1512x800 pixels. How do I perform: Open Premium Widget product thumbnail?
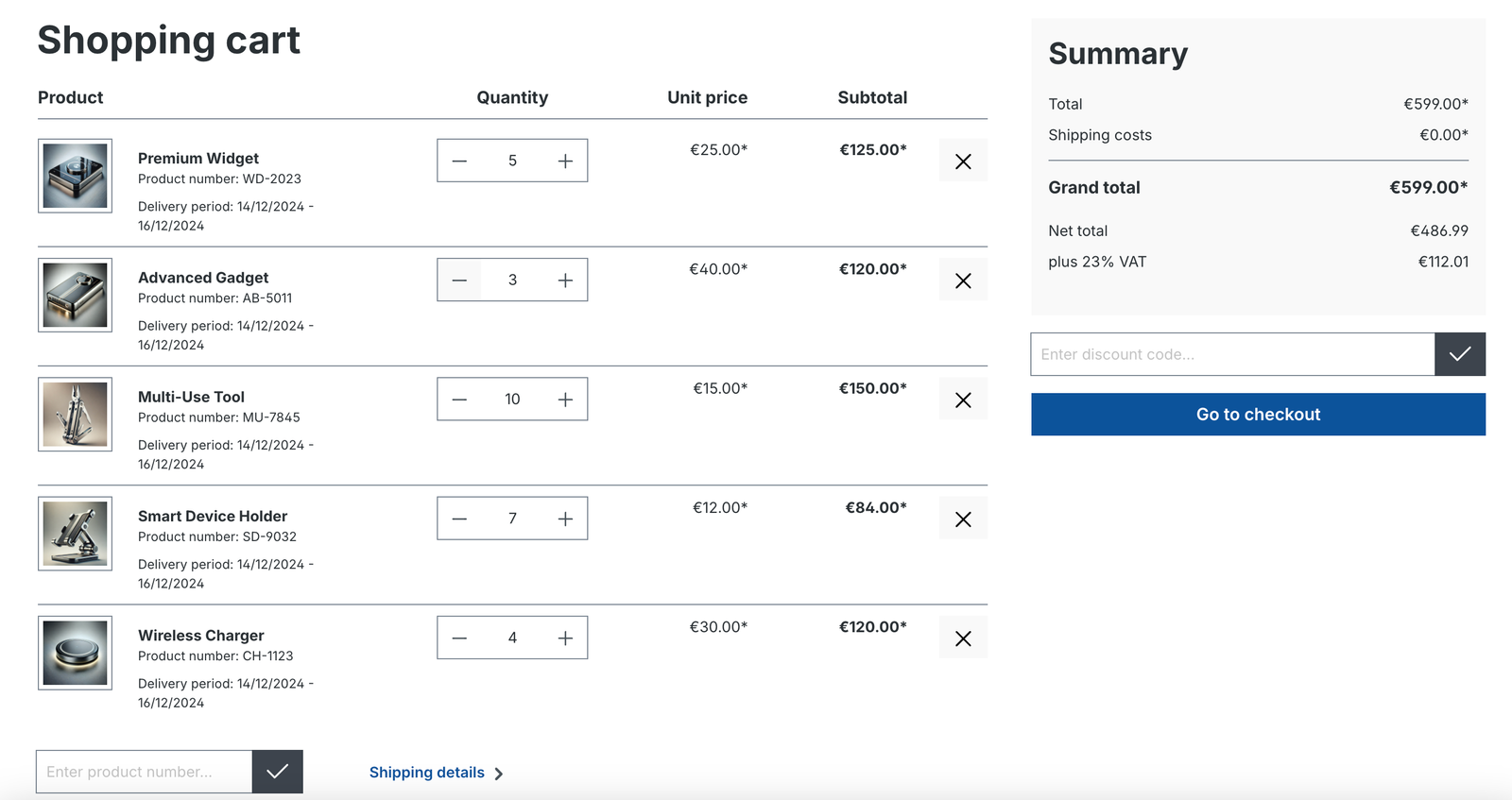tap(75, 176)
